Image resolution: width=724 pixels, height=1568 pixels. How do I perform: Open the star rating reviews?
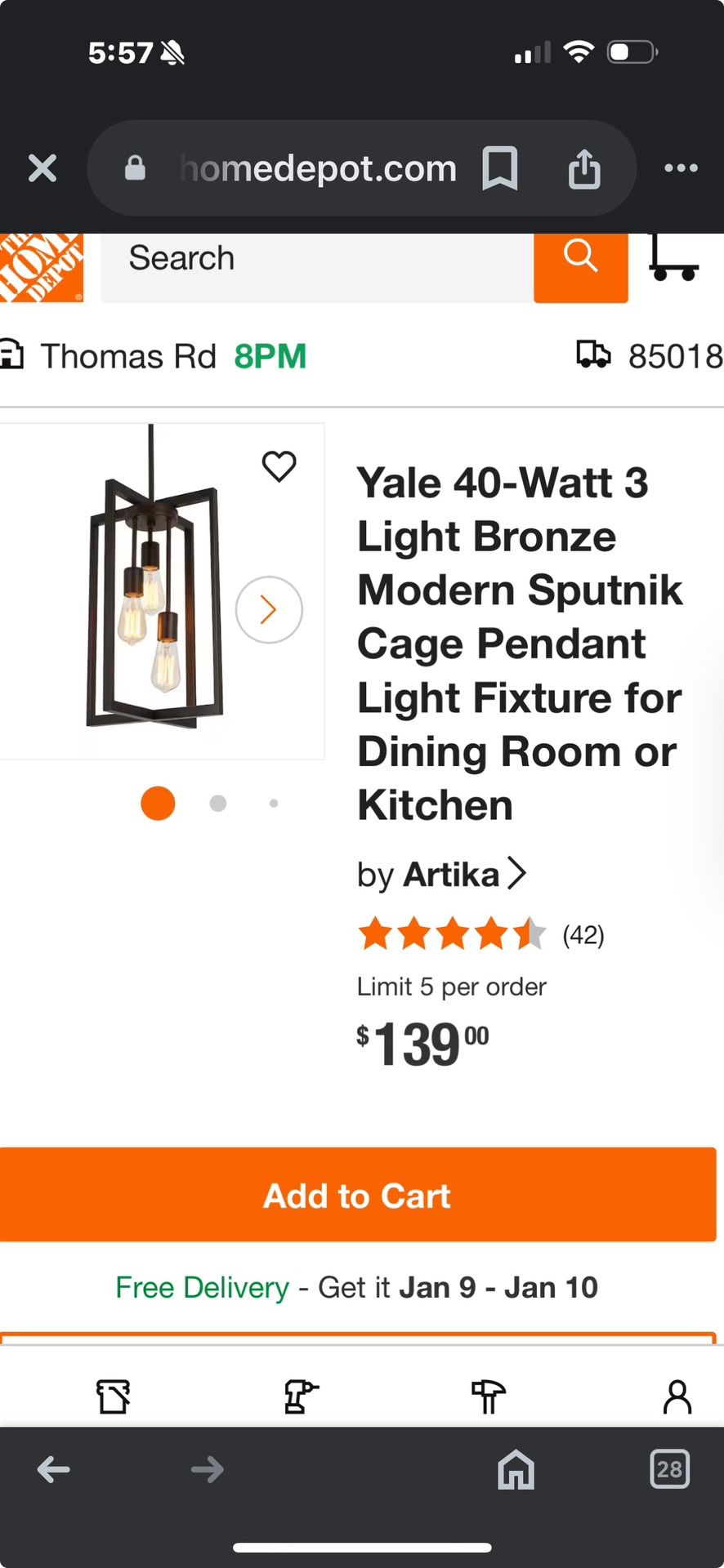pos(452,934)
